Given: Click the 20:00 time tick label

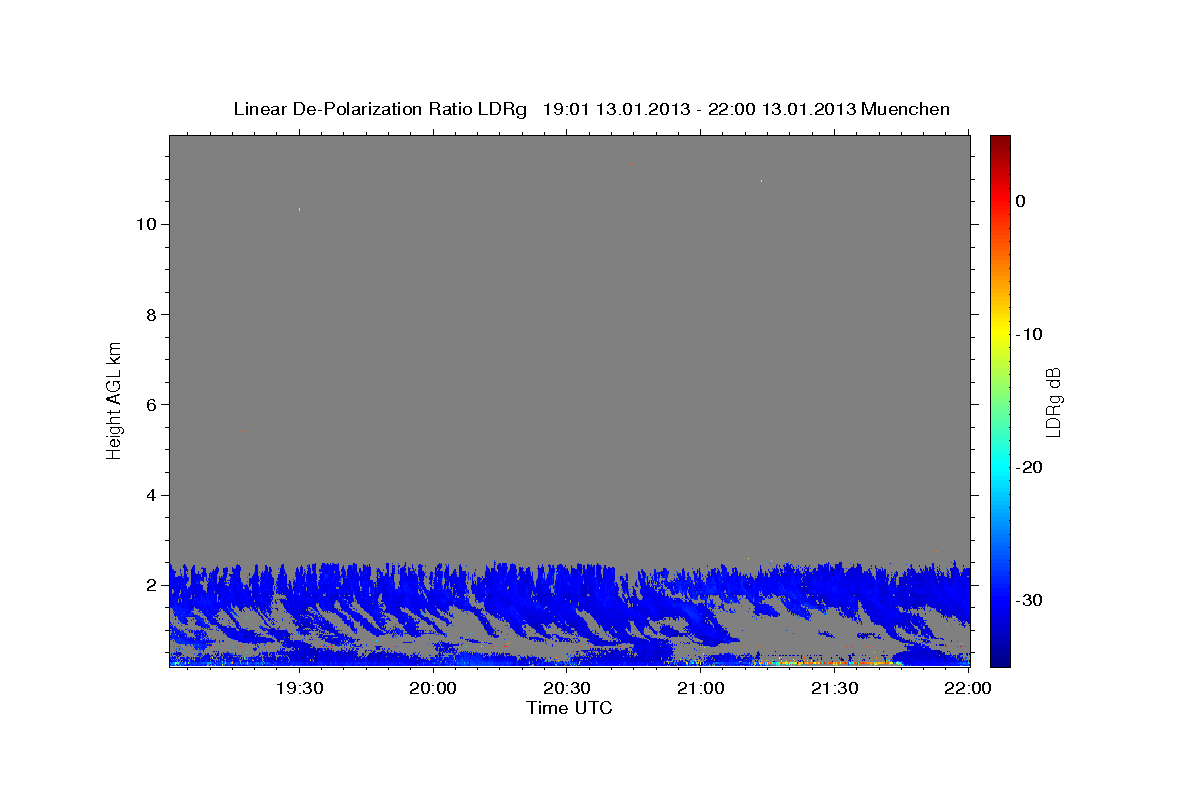Looking at the screenshot, I should 433,688.
